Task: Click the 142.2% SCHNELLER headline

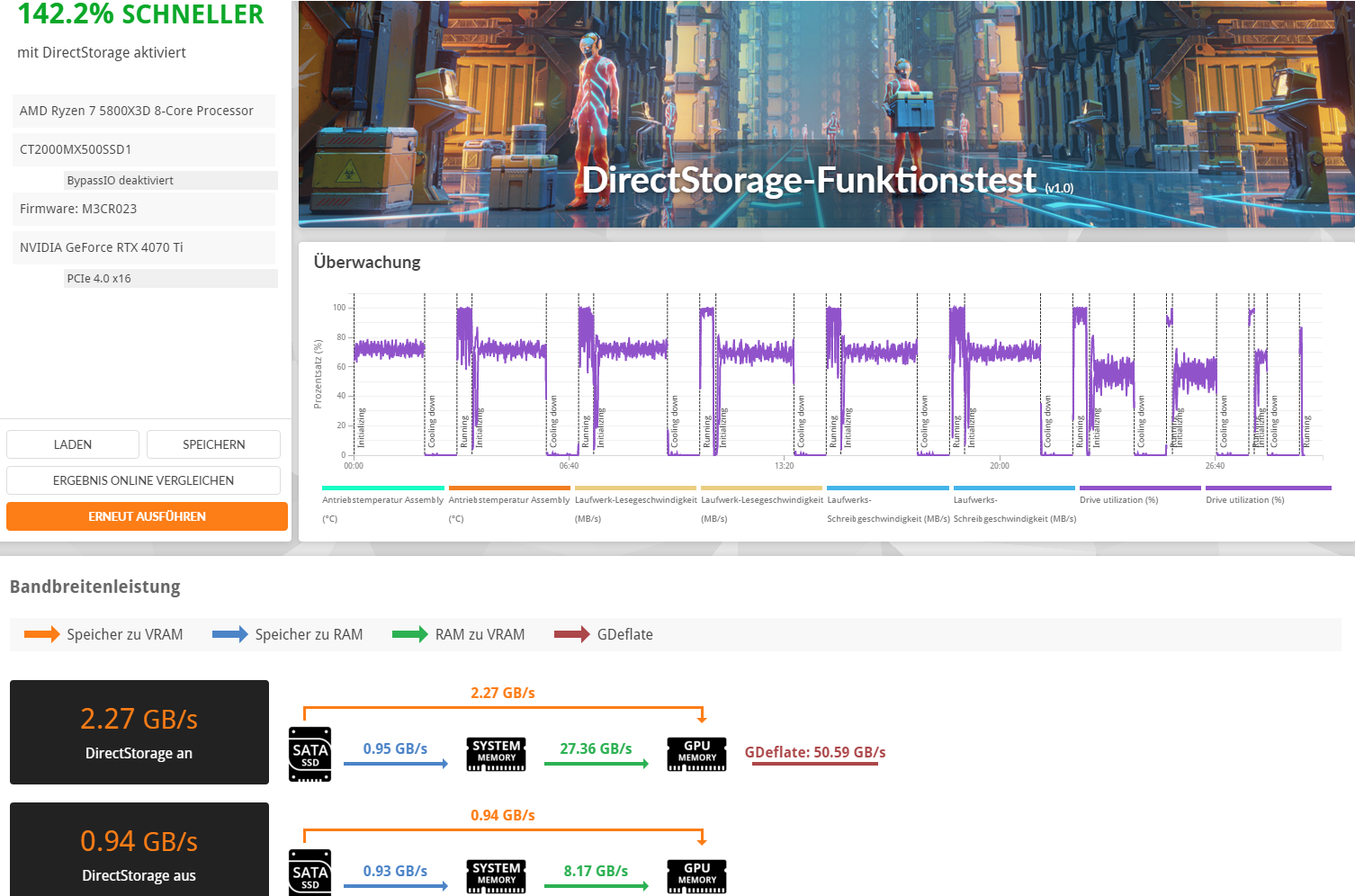Action: pyautogui.click(x=141, y=13)
